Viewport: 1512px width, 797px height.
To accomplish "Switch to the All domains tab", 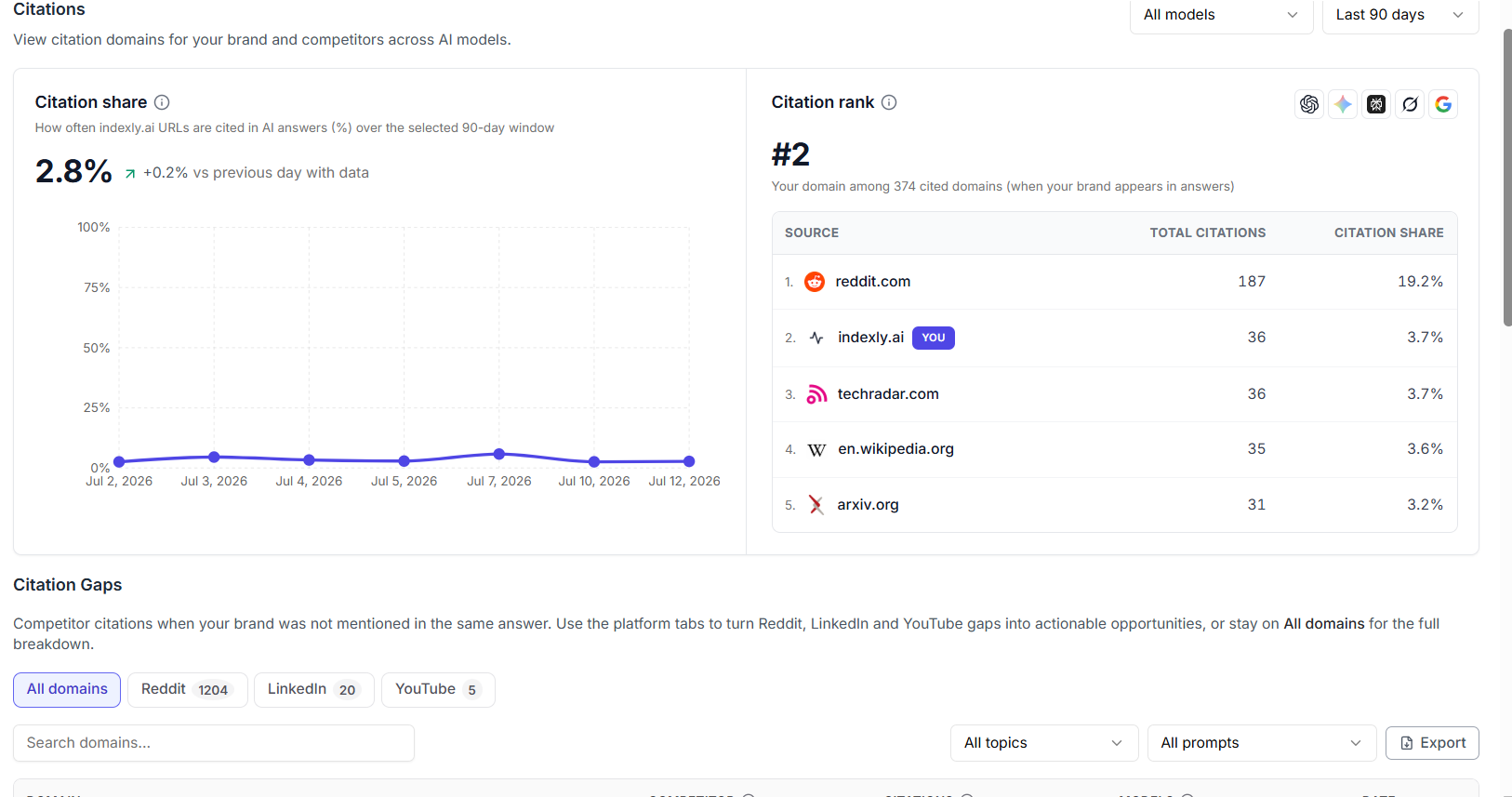I will 67,689.
